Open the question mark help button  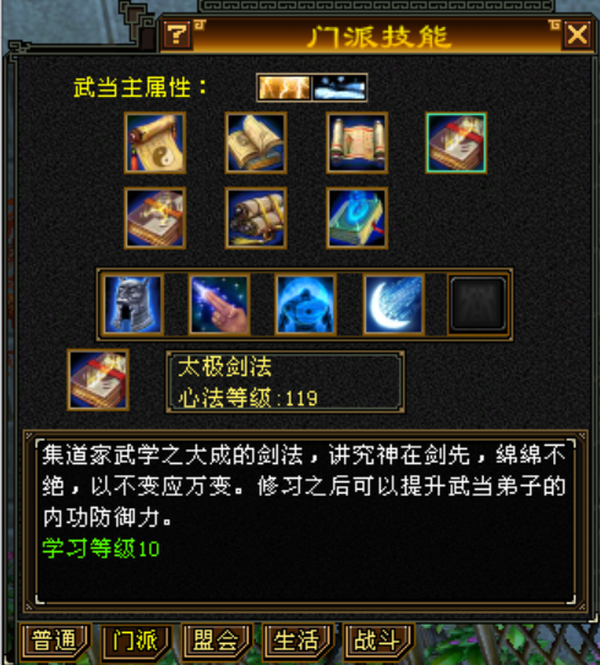[177, 35]
